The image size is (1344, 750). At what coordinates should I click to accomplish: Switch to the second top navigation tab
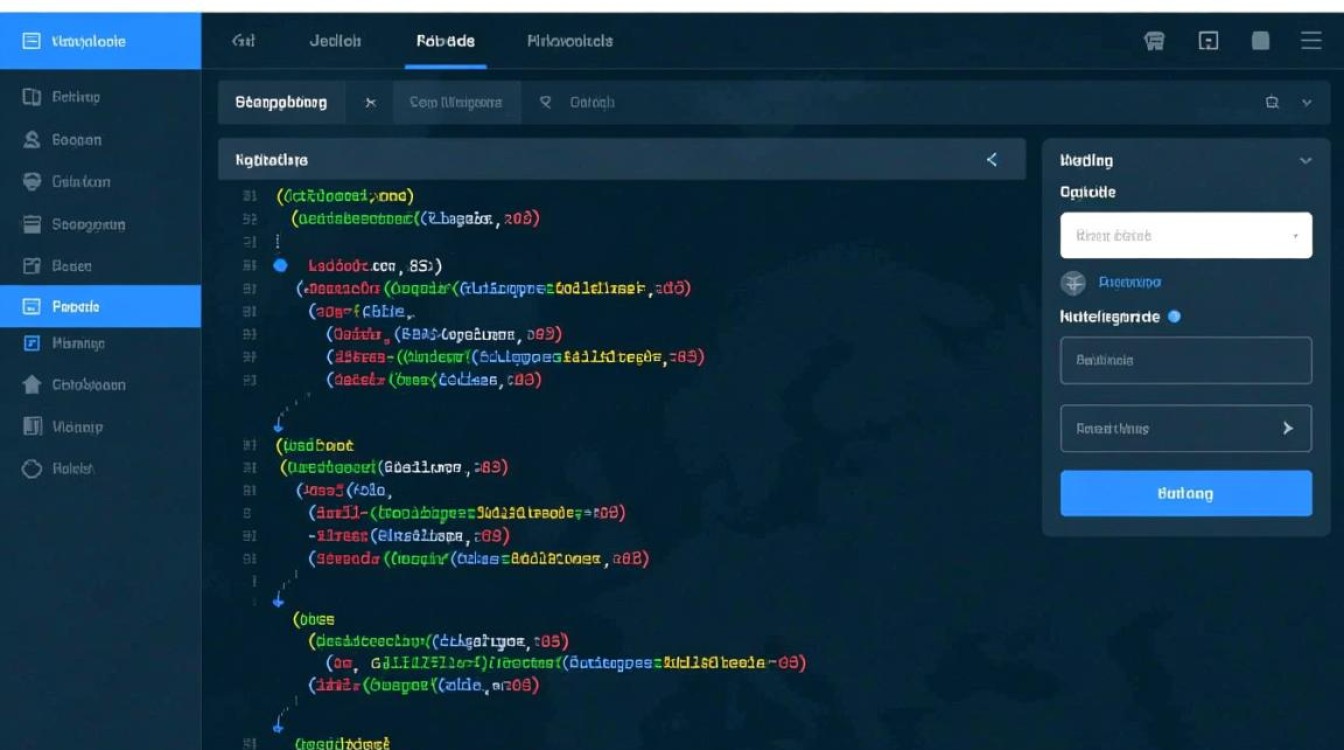335,41
